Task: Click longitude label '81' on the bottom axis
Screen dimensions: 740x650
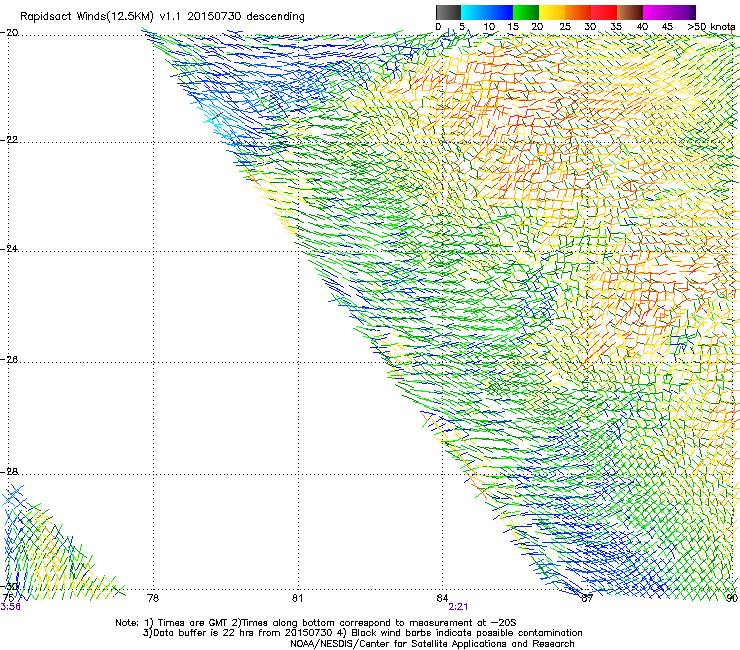Action: pos(297,598)
